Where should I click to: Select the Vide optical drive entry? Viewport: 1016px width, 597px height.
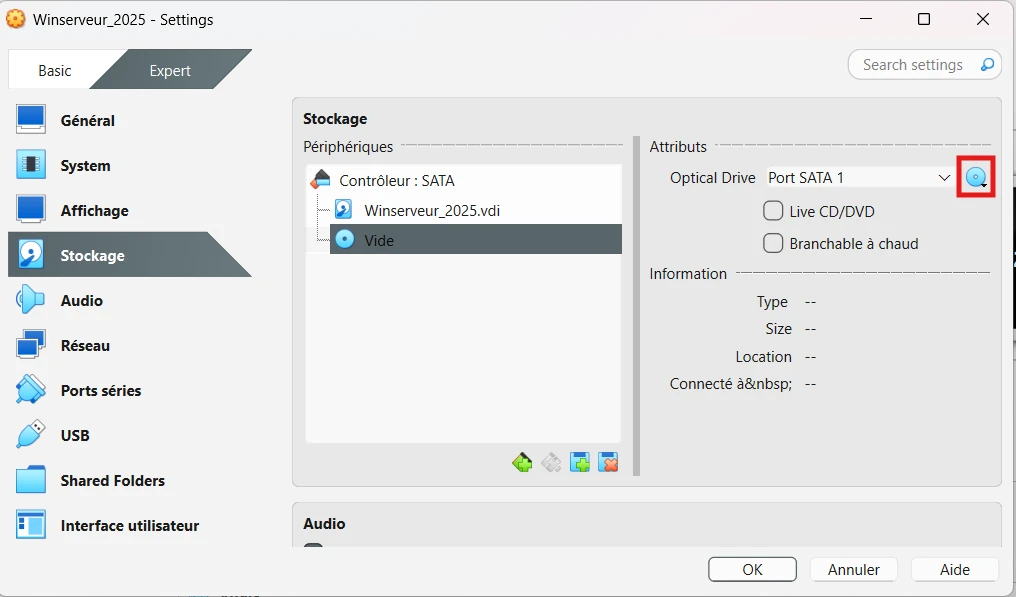click(x=476, y=240)
